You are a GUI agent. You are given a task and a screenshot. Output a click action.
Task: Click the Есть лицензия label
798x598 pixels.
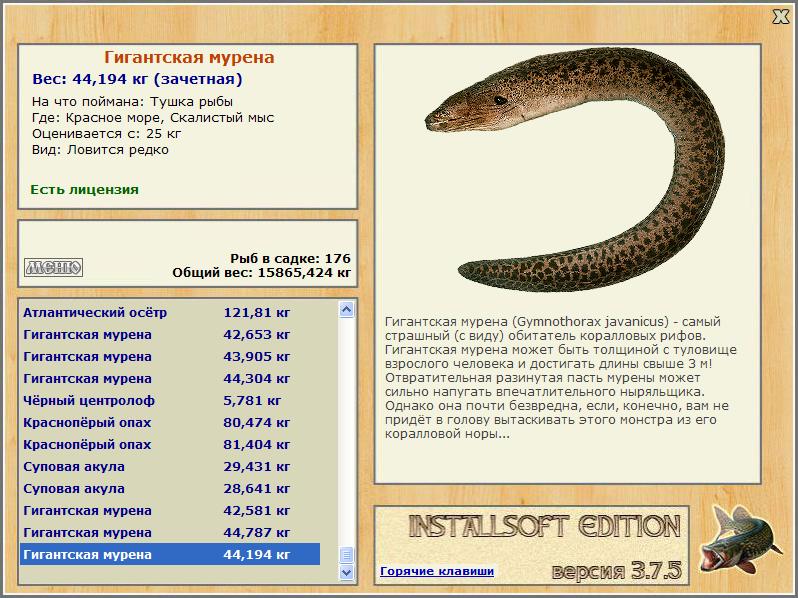click(84, 189)
